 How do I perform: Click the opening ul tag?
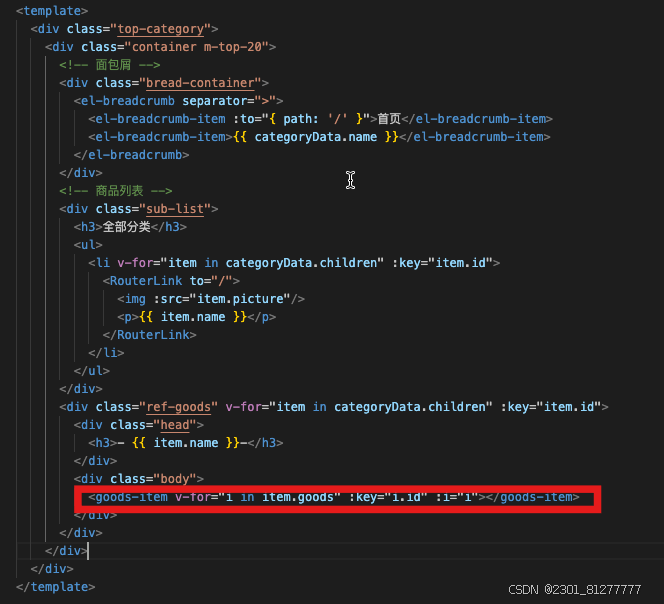[x=88, y=245]
